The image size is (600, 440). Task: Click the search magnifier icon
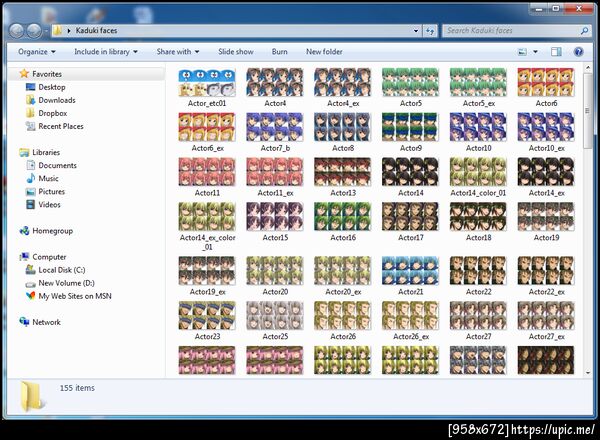click(584, 31)
